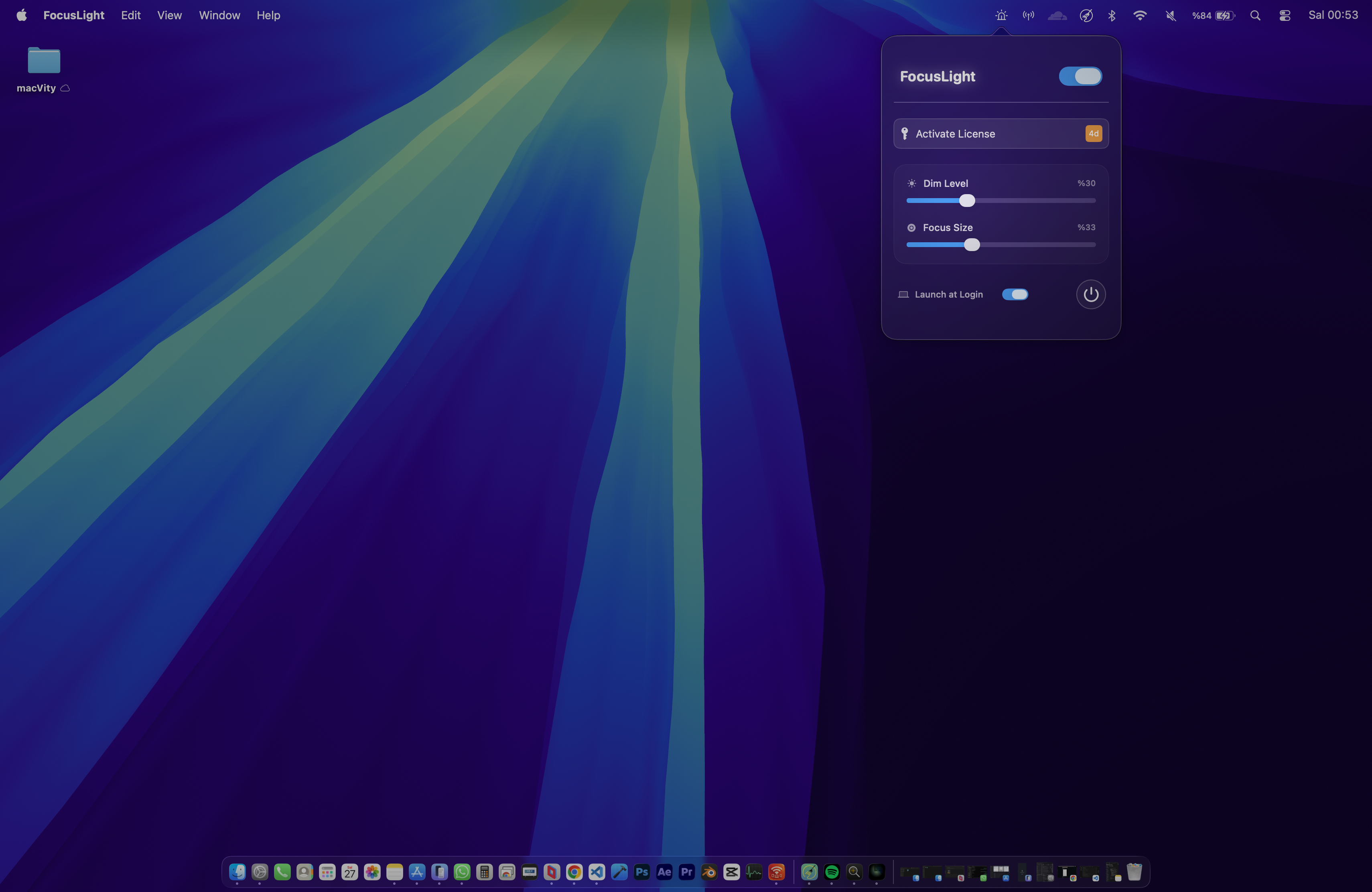Click the Activate License button

[x=980, y=133]
